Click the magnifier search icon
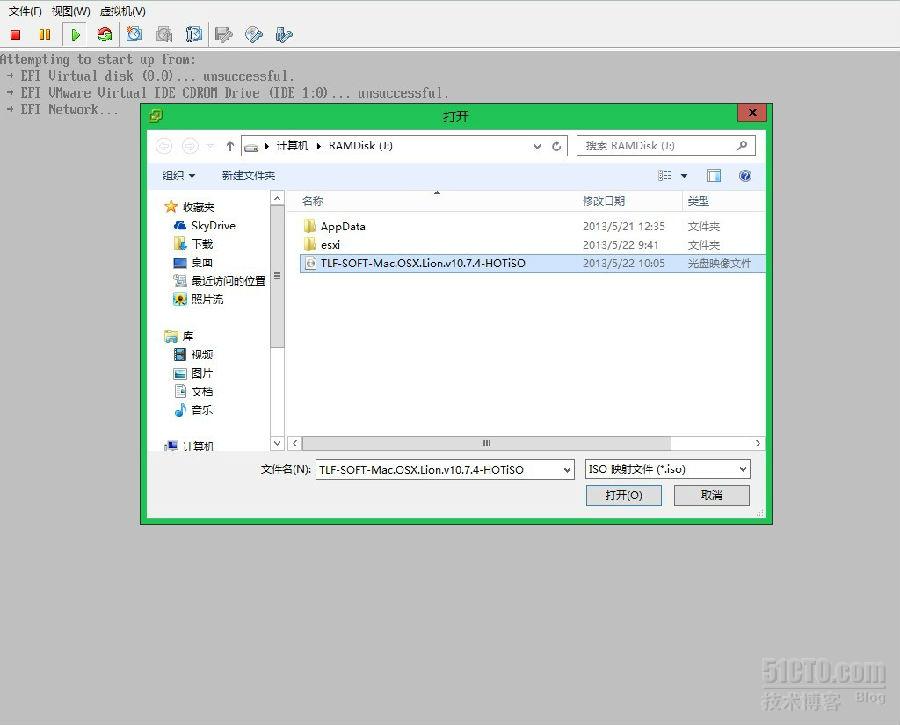Viewport: 900px width, 725px height. tap(742, 146)
